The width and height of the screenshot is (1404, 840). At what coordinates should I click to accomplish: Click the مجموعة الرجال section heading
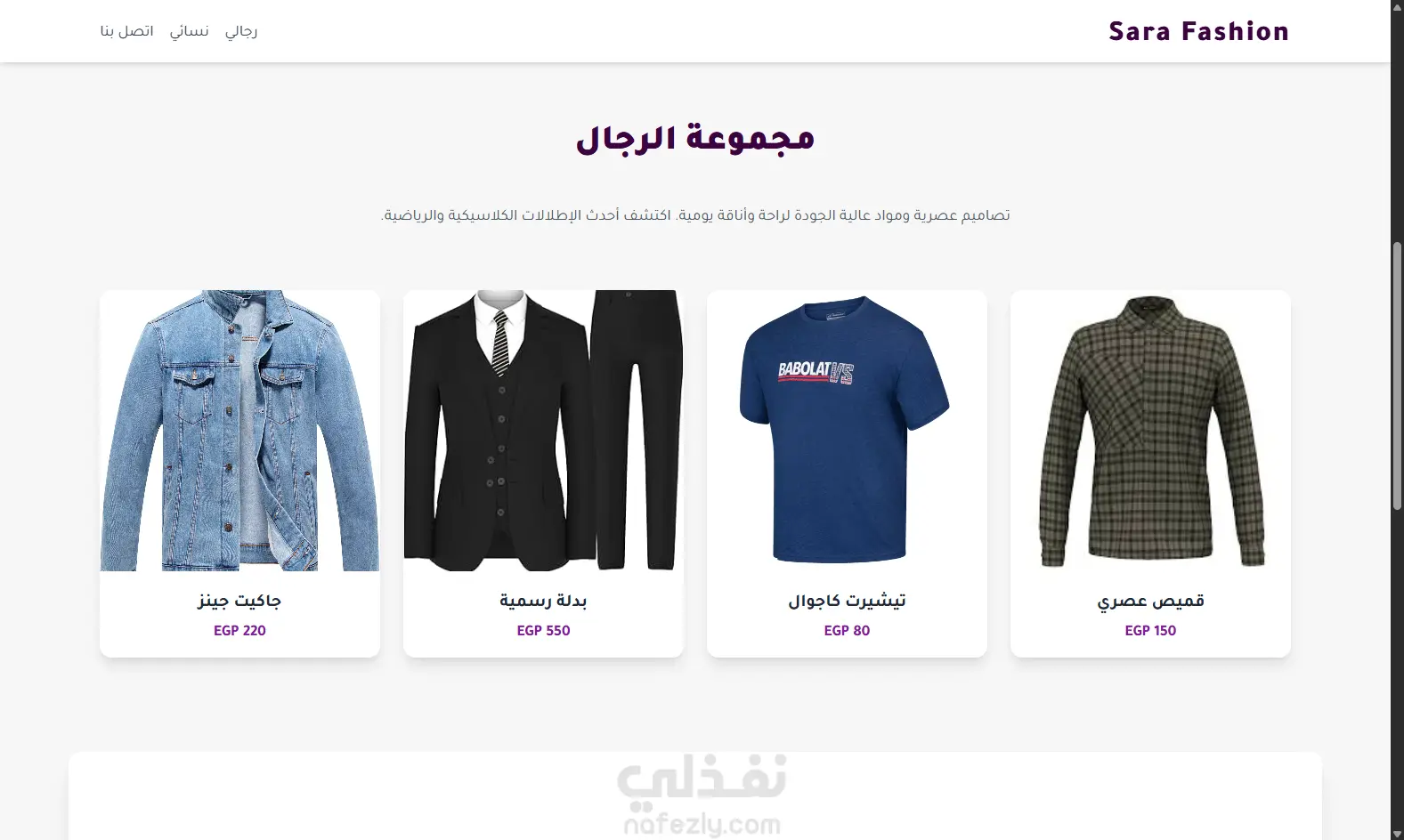(695, 139)
